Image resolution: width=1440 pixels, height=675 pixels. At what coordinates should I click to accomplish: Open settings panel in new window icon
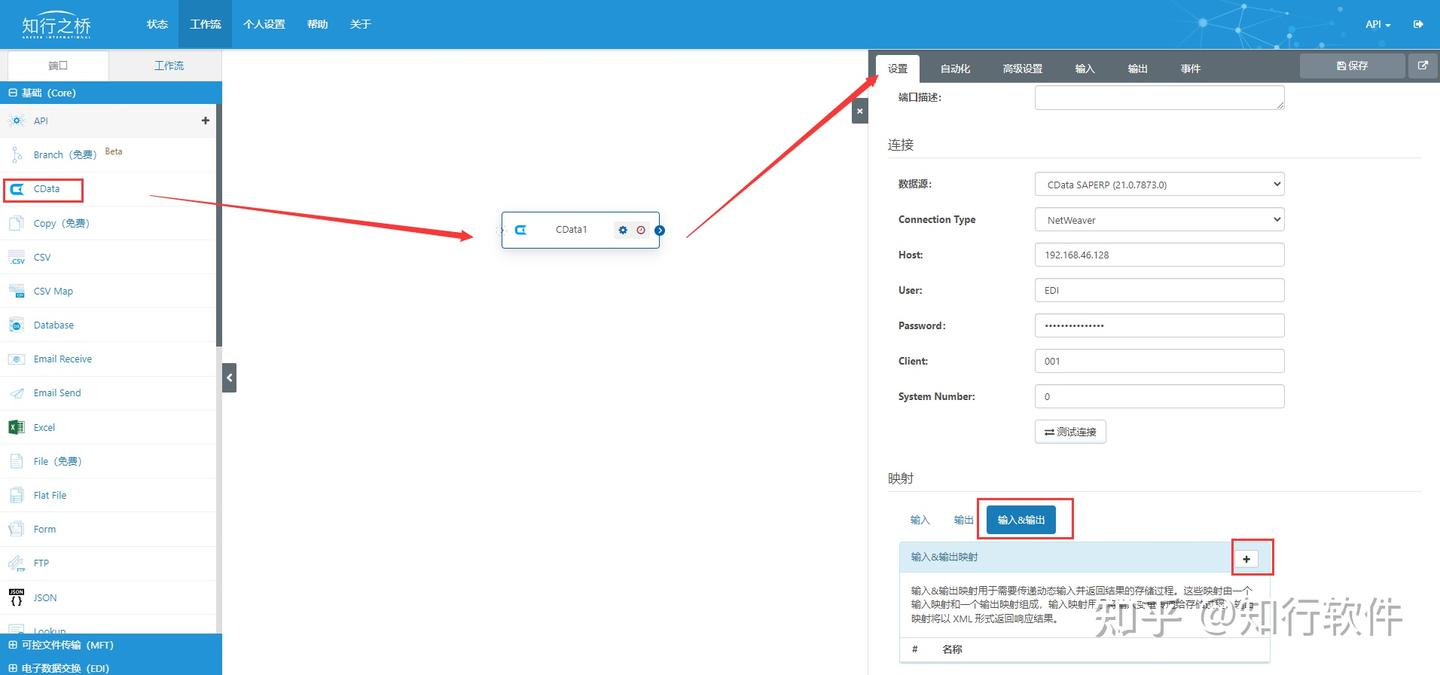coord(1422,66)
